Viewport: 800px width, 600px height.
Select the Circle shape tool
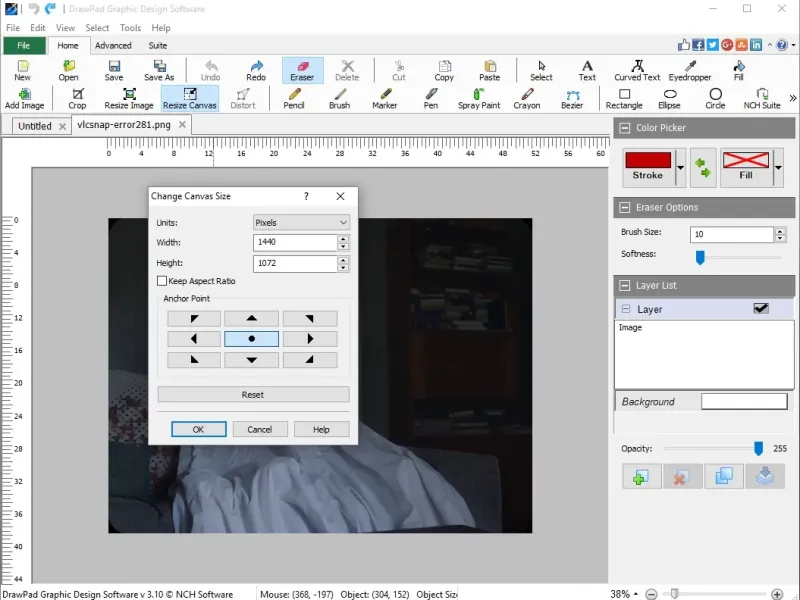click(715, 98)
